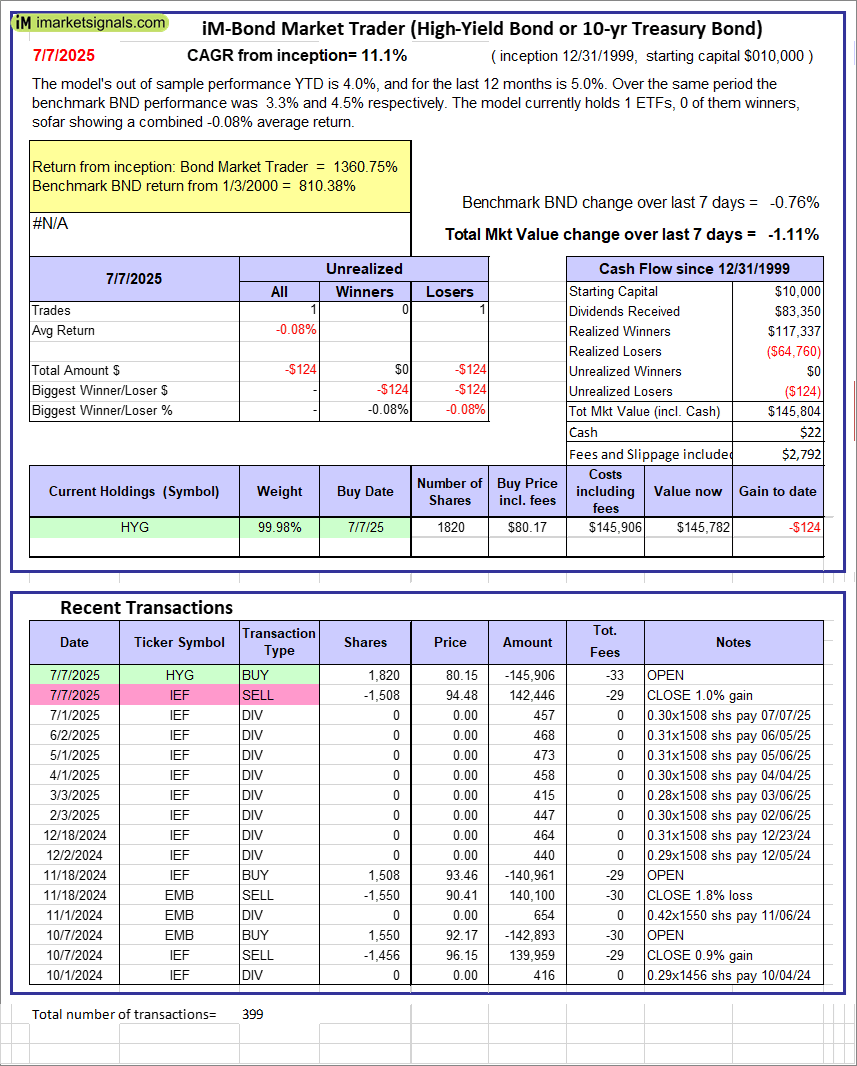Click the Recent Transactions heading

point(147,608)
